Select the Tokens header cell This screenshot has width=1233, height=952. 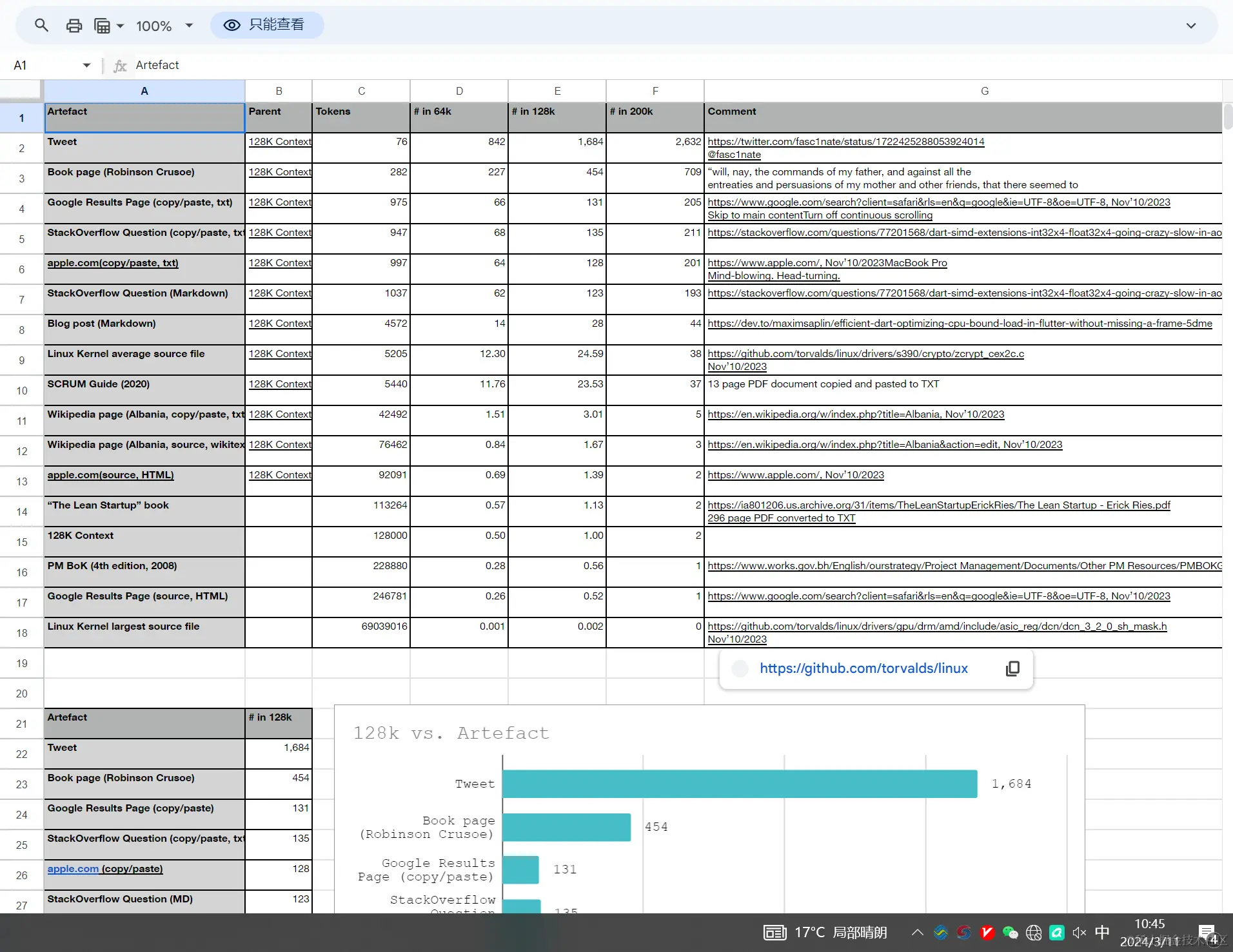[x=361, y=117]
